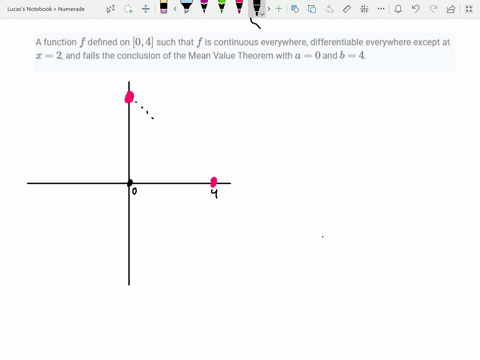Open the Share icon
Screen dimensions: 480x360
[451, 9]
